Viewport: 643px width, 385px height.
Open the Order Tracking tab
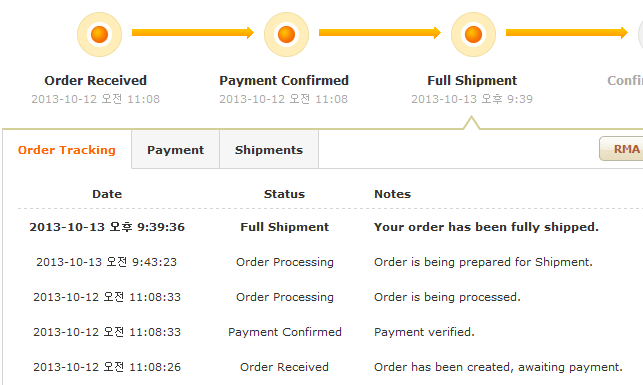pos(67,150)
